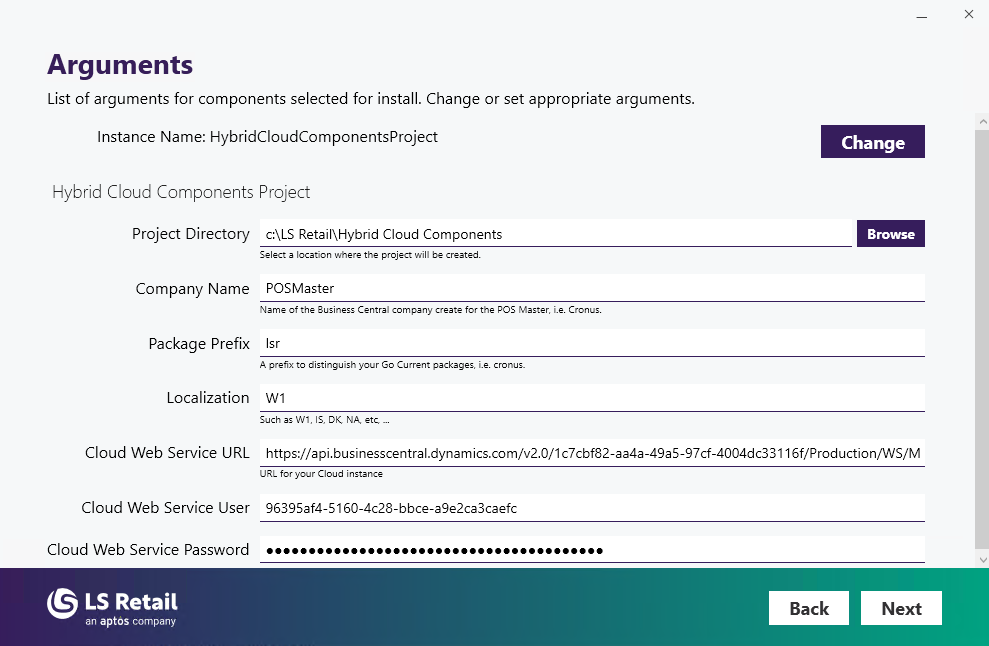
Task: Click the Hybrid Cloud Components Project section label
Action: (x=181, y=192)
